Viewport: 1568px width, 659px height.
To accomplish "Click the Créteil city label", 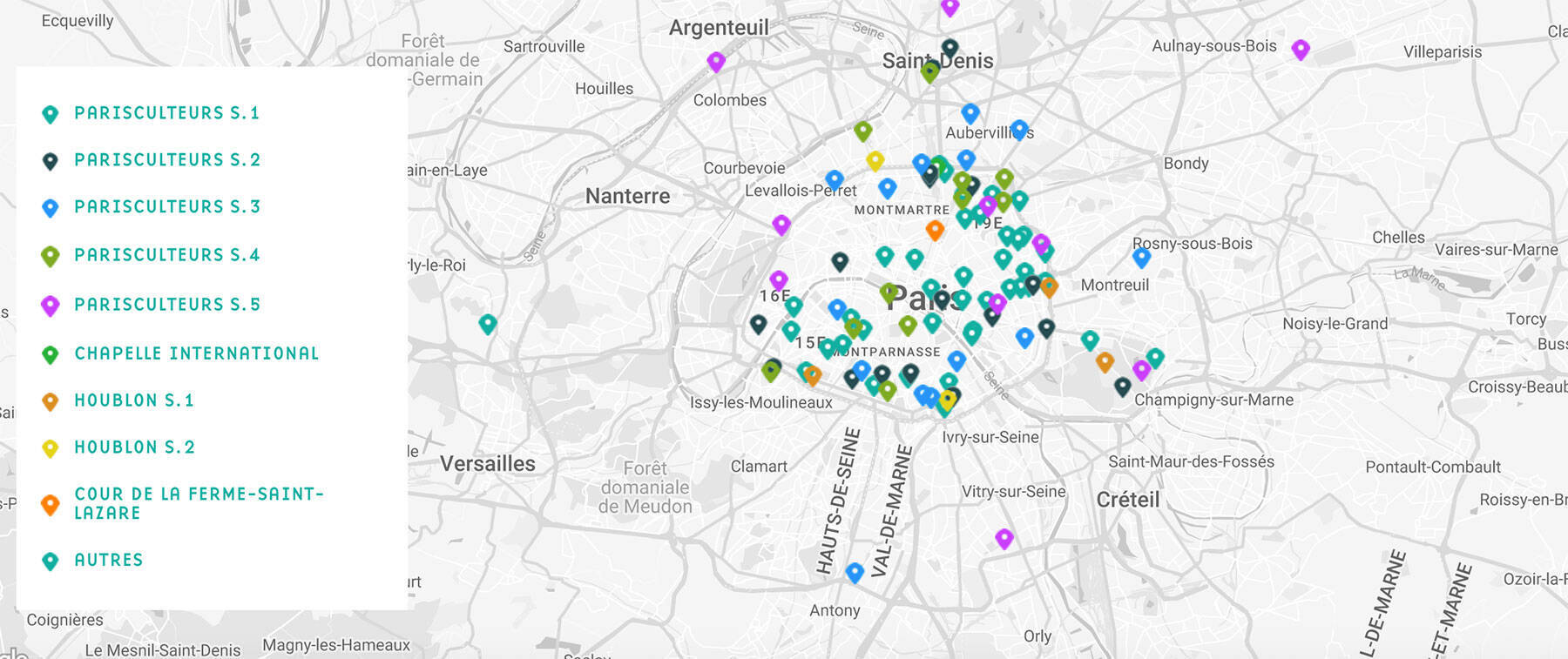I will pyautogui.click(x=1128, y=500).
